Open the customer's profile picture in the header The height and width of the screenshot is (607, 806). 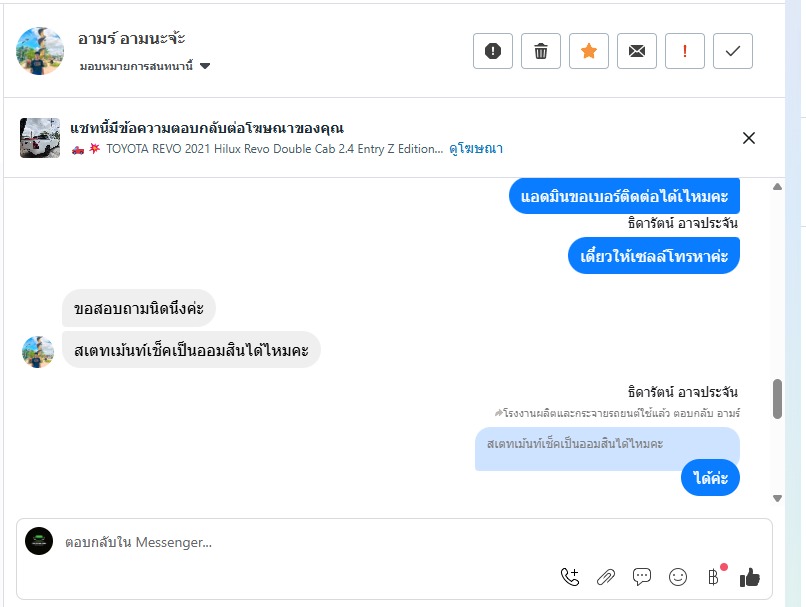(40, 51)
